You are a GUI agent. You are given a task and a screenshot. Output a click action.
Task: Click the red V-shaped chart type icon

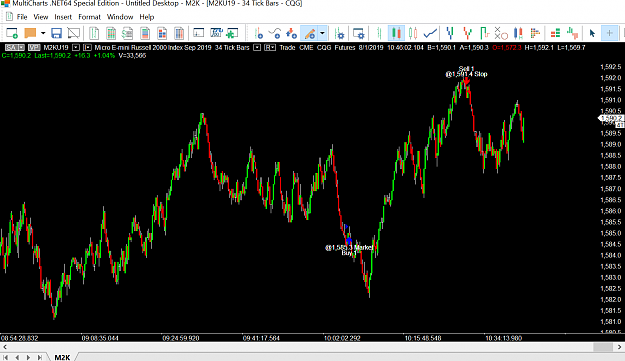pyautogui.click(x=467, y=33)
